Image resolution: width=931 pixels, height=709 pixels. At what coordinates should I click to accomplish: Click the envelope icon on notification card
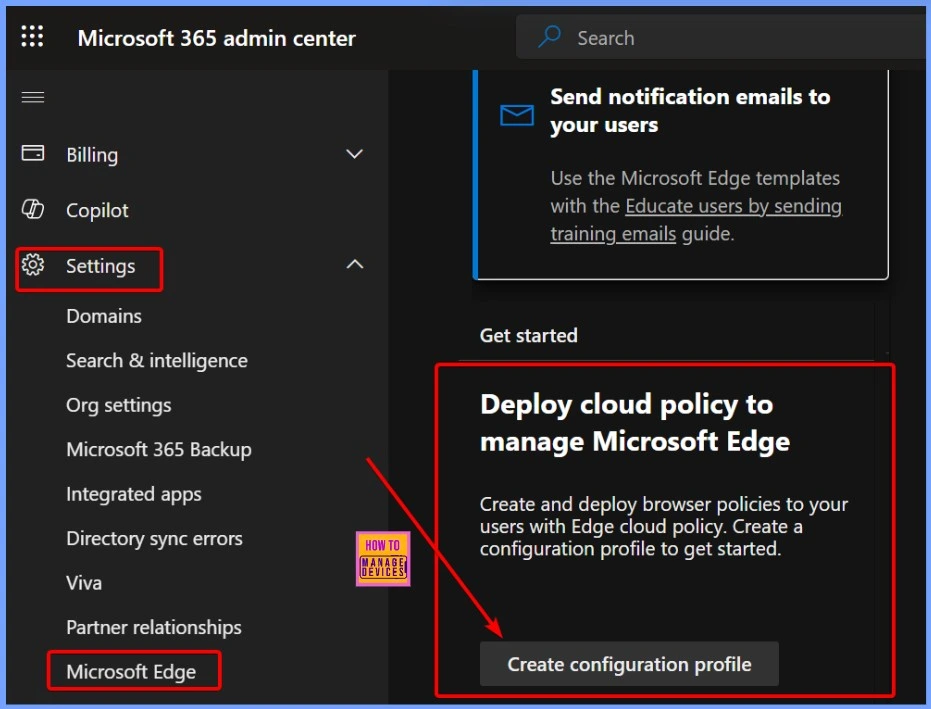[517, 115]
